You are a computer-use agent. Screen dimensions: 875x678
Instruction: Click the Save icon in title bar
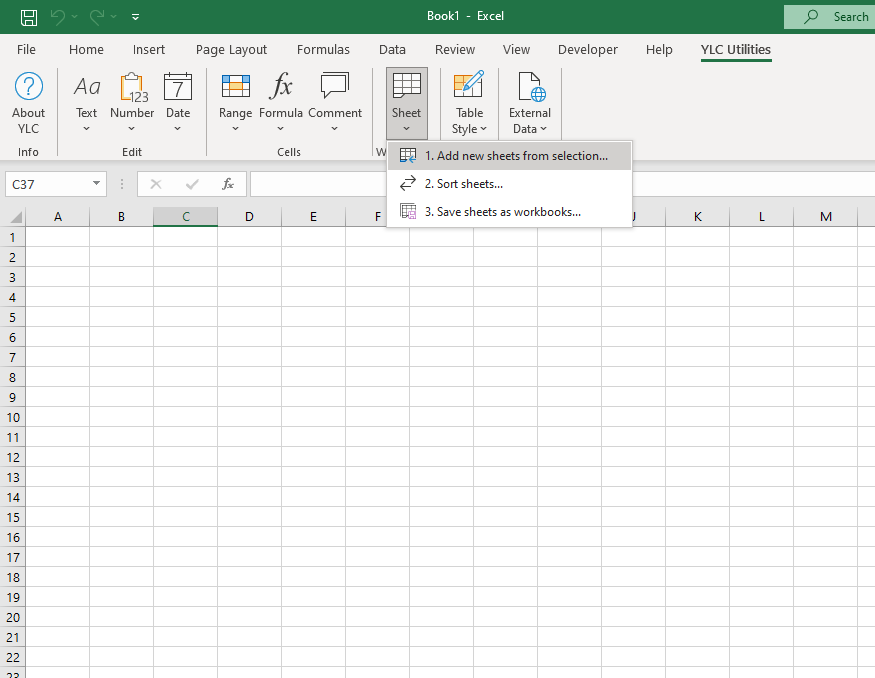(29, 17)
